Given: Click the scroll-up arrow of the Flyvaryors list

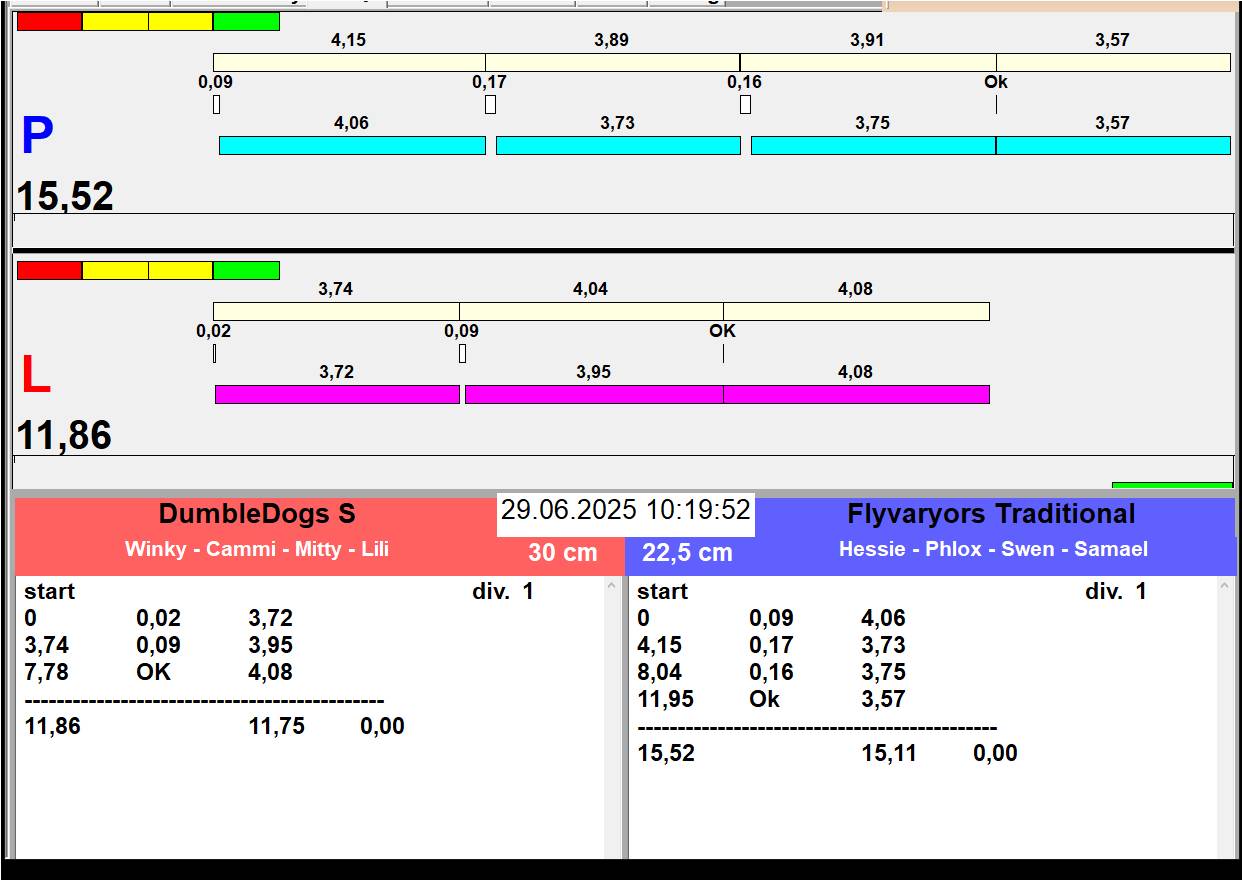Looking at the screenshot, I should point(1225,588).
